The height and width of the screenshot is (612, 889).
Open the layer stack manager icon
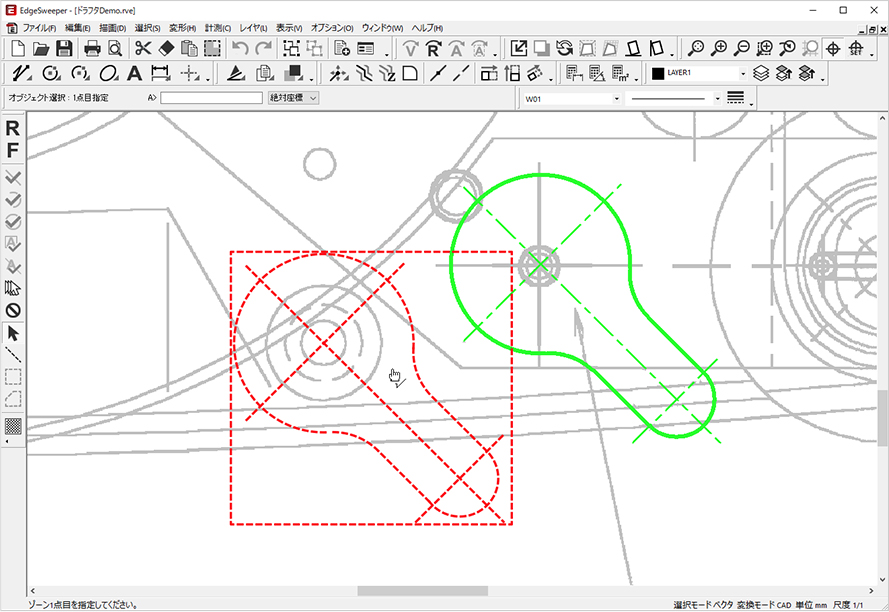pos(762,73)
